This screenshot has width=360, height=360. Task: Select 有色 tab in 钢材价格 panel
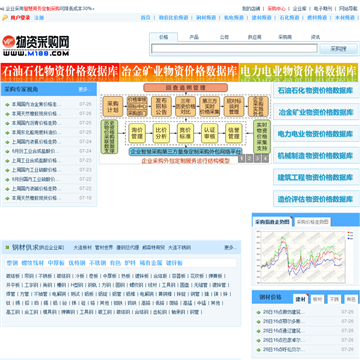coord(350,299)
